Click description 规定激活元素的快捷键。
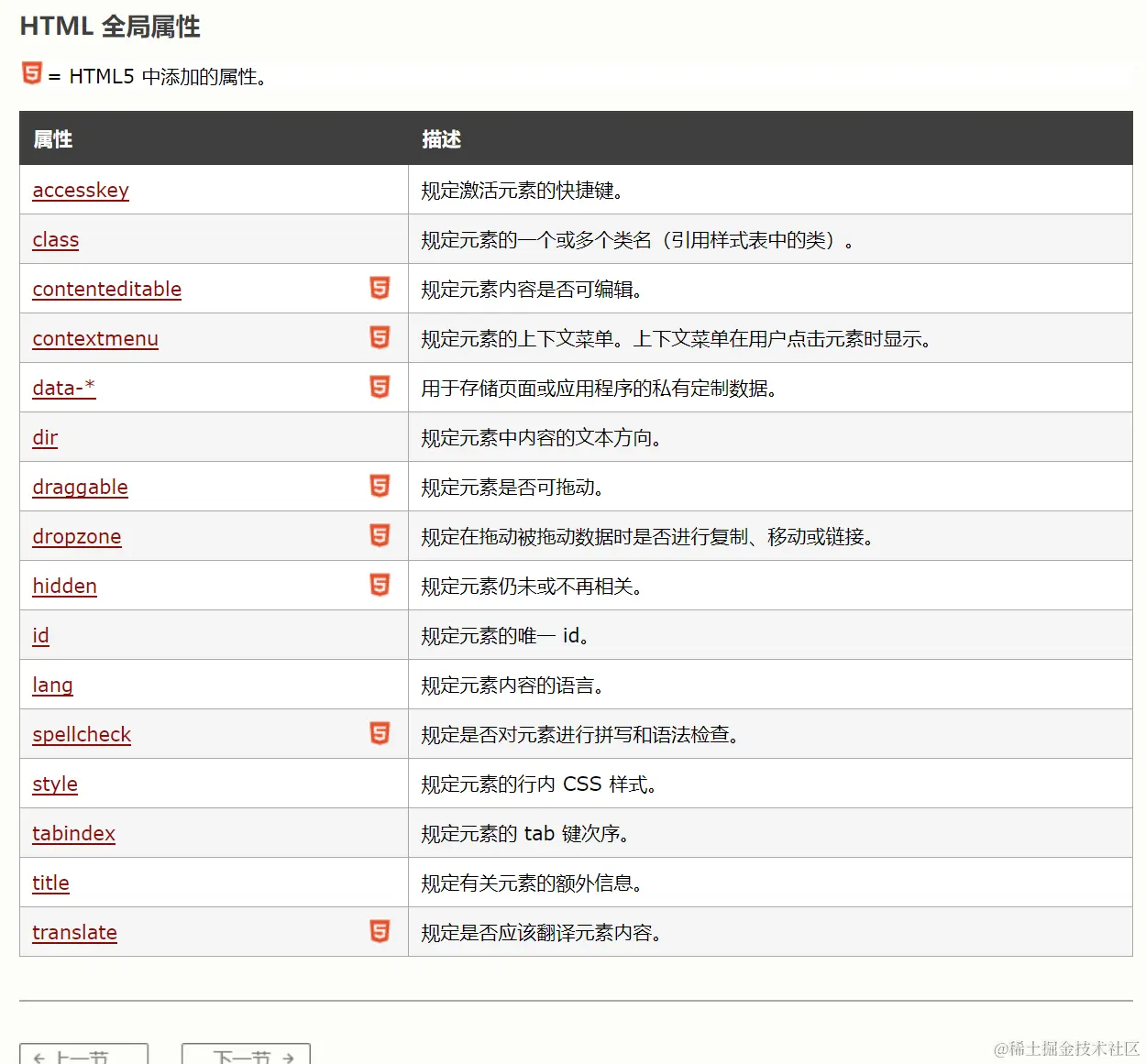This screenshot has height=1064, width=1146. click(523, 191)
